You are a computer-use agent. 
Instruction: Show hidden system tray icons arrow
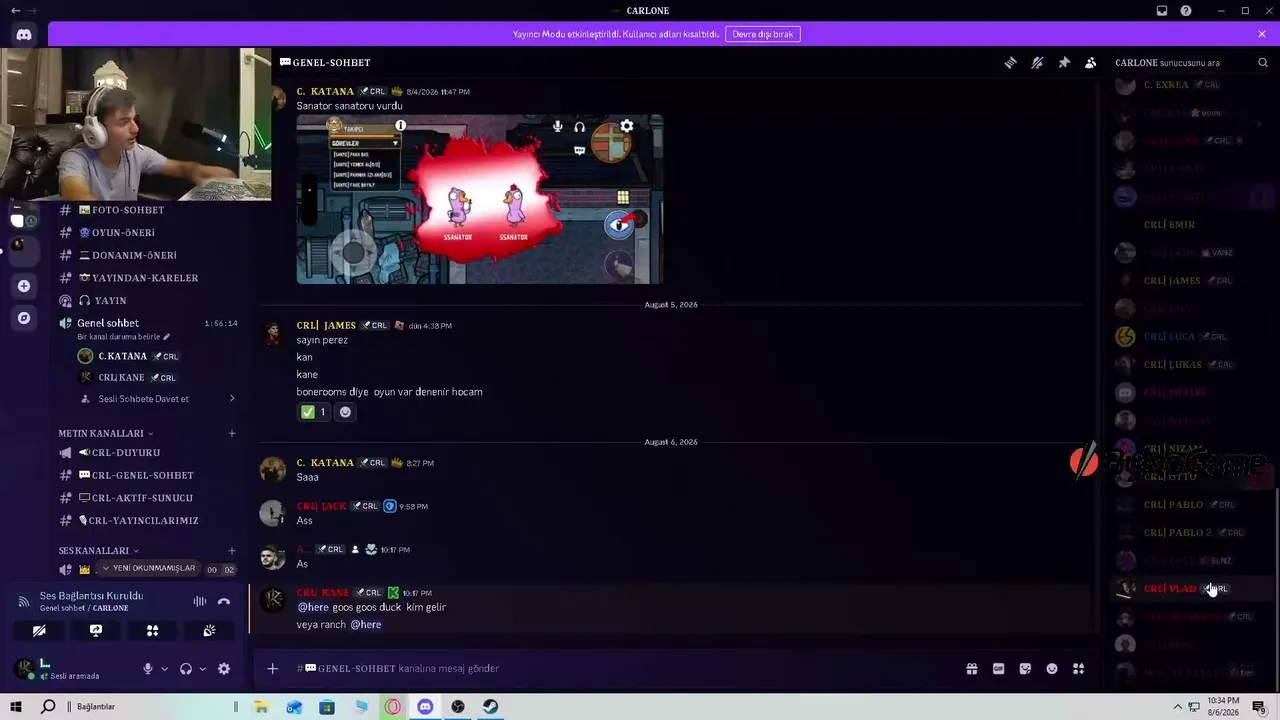[1177, 707]
